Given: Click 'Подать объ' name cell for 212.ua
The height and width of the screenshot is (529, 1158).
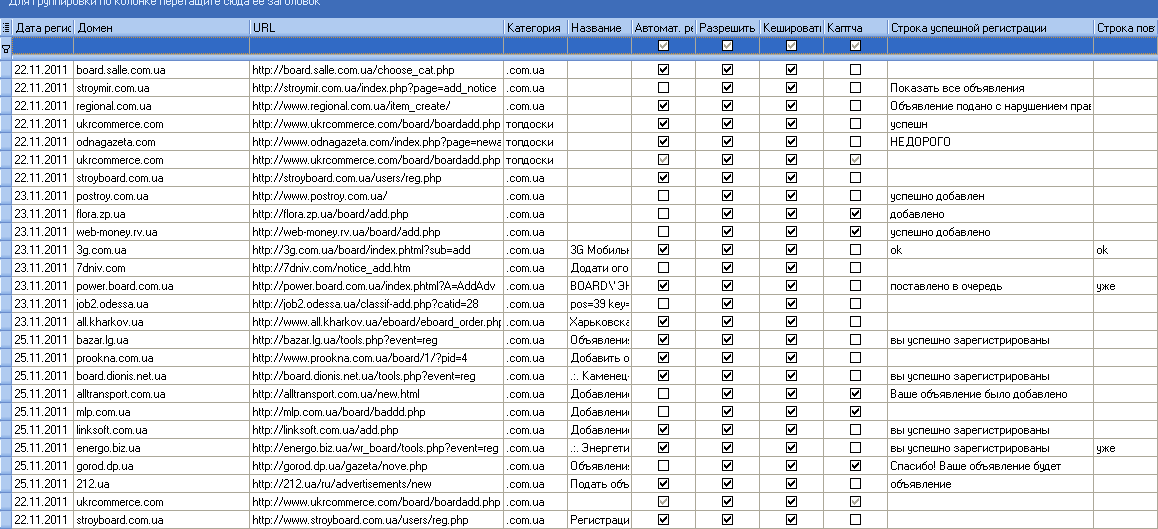Looking at the screenshot, I should 599,484.
